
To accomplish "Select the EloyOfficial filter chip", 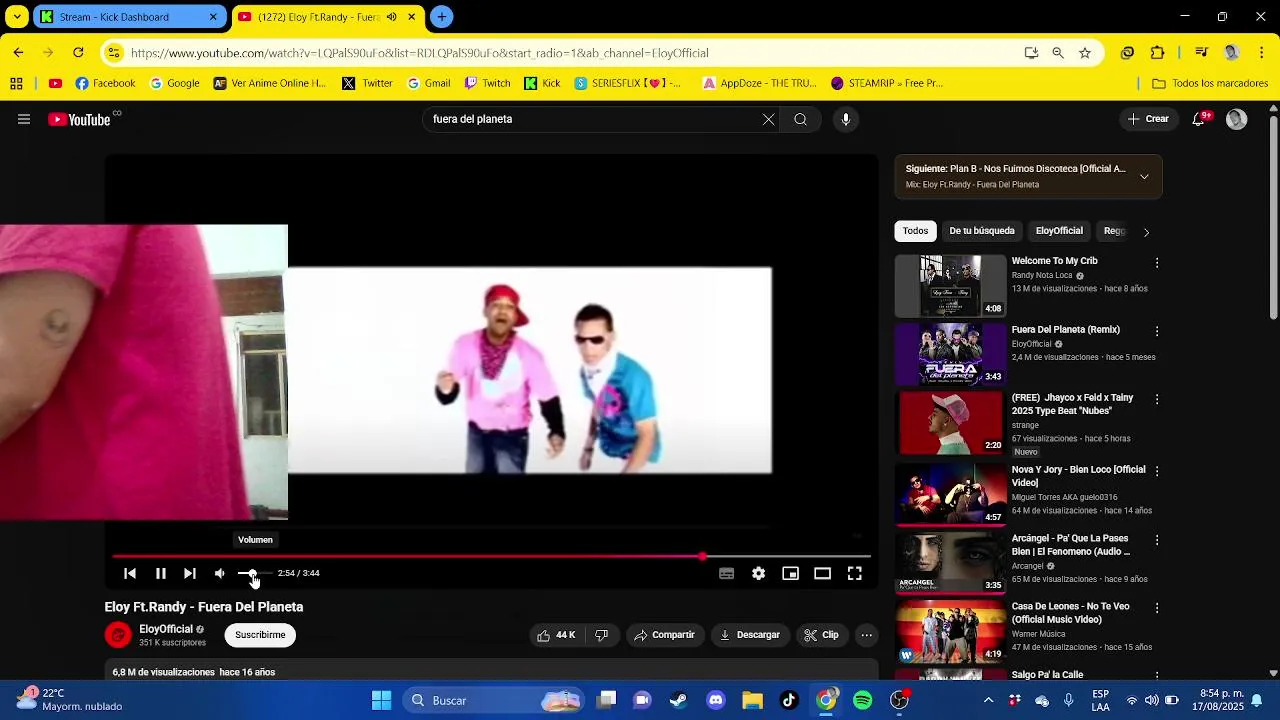I will click(x=1059, y=231).
